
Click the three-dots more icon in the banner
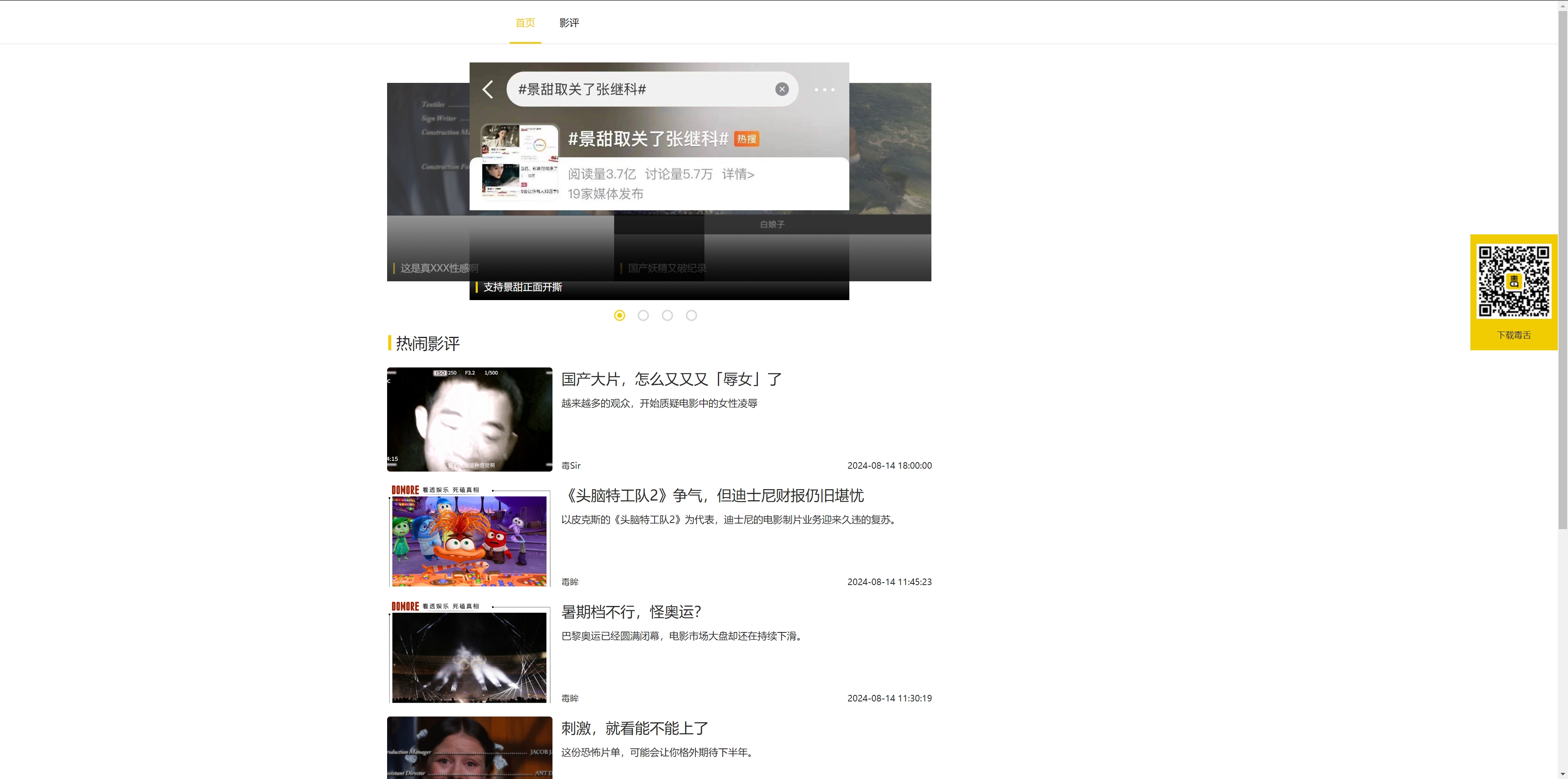[824, 89]
